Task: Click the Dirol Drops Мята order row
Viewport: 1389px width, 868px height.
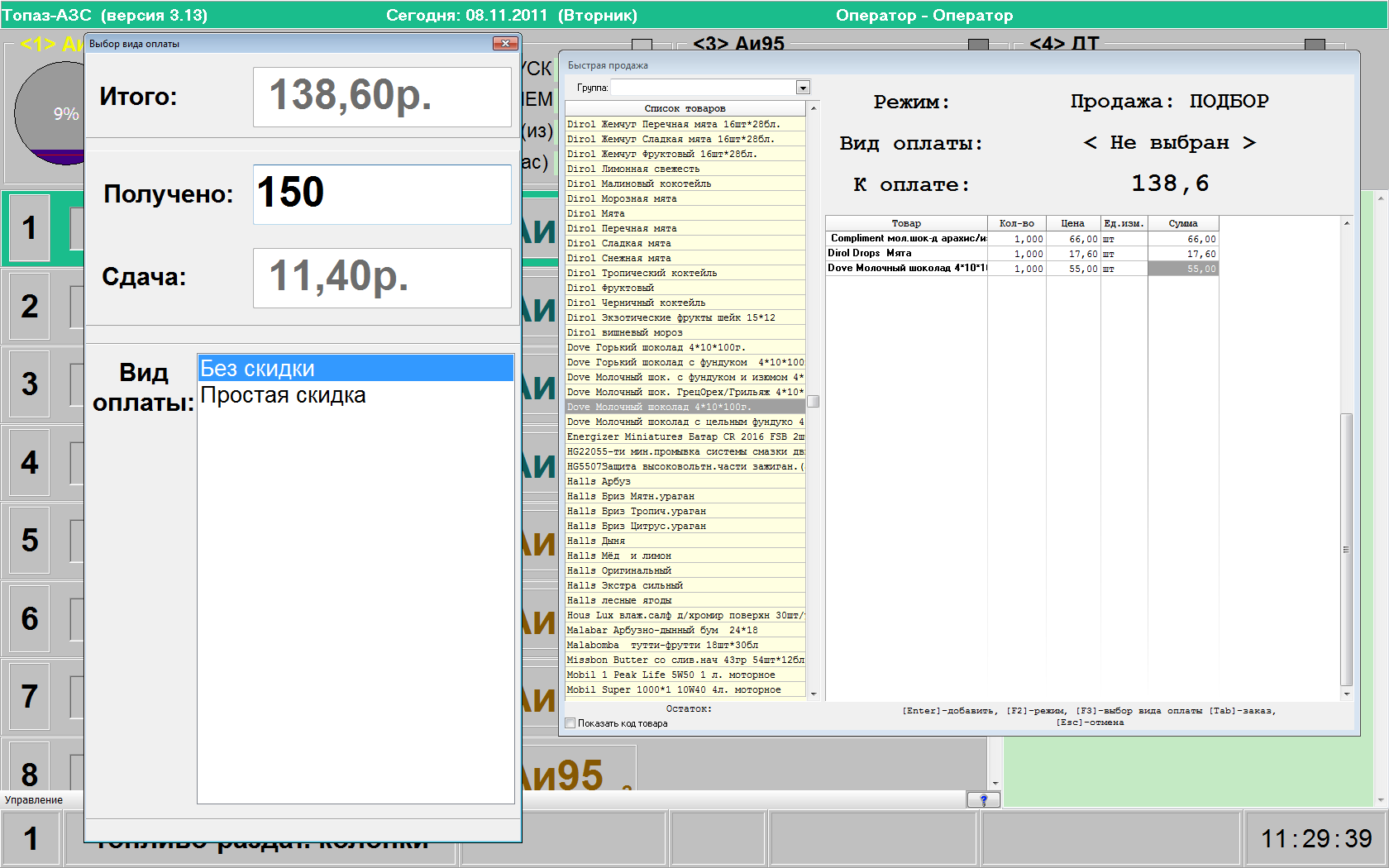Action: coord(1022,254)
